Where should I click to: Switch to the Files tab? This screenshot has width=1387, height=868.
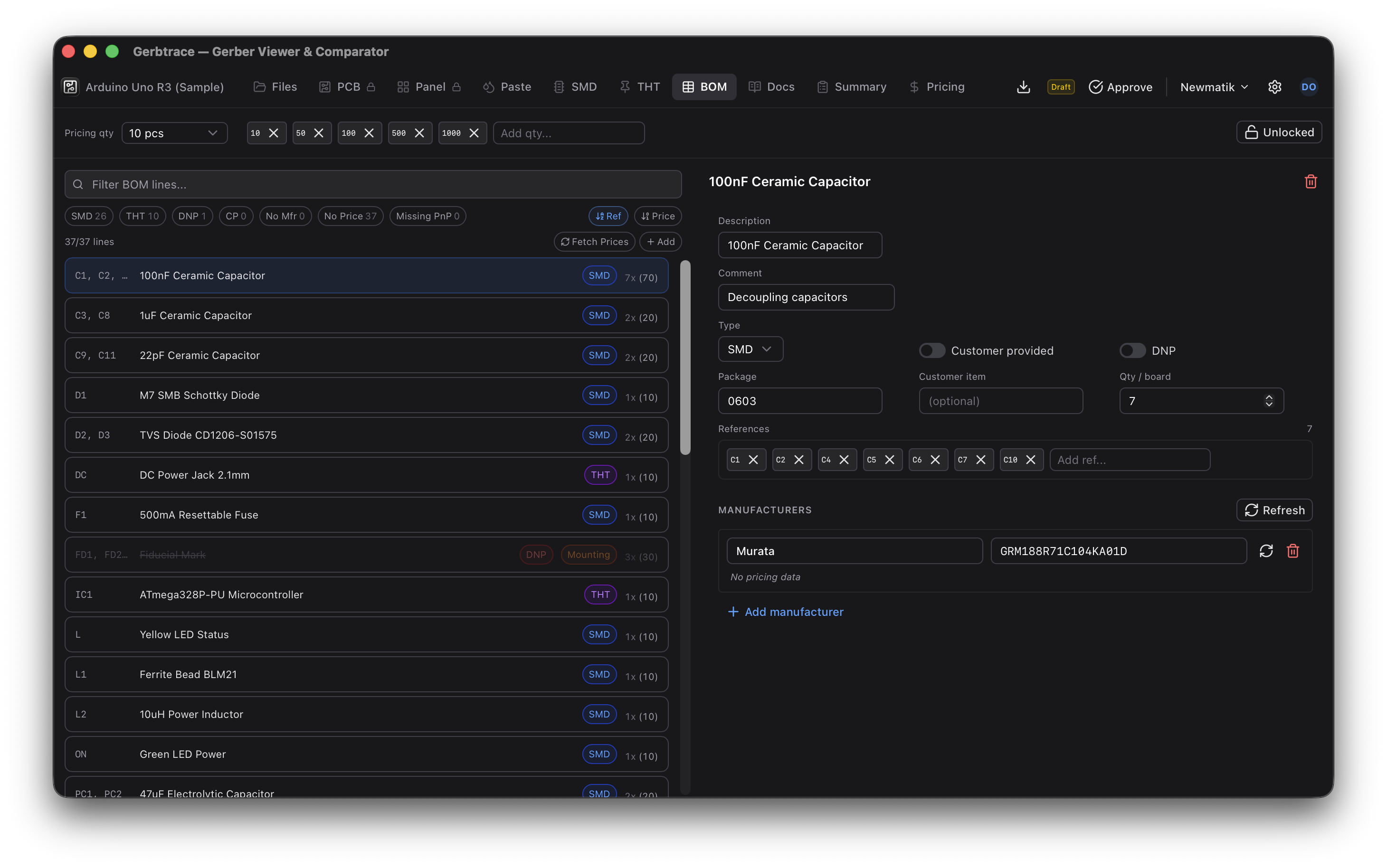click(x=275, y=87)
